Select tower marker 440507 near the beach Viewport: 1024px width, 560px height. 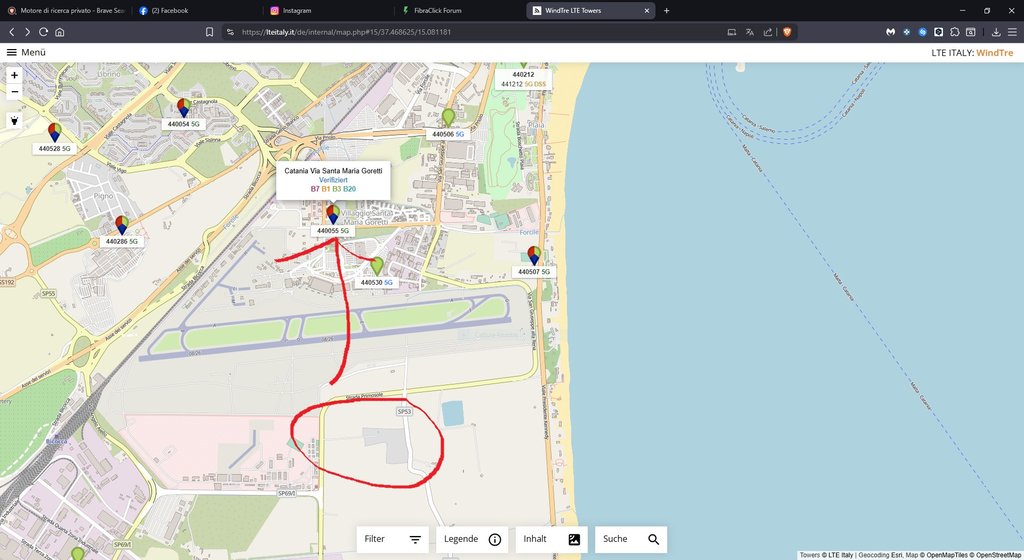534,255
